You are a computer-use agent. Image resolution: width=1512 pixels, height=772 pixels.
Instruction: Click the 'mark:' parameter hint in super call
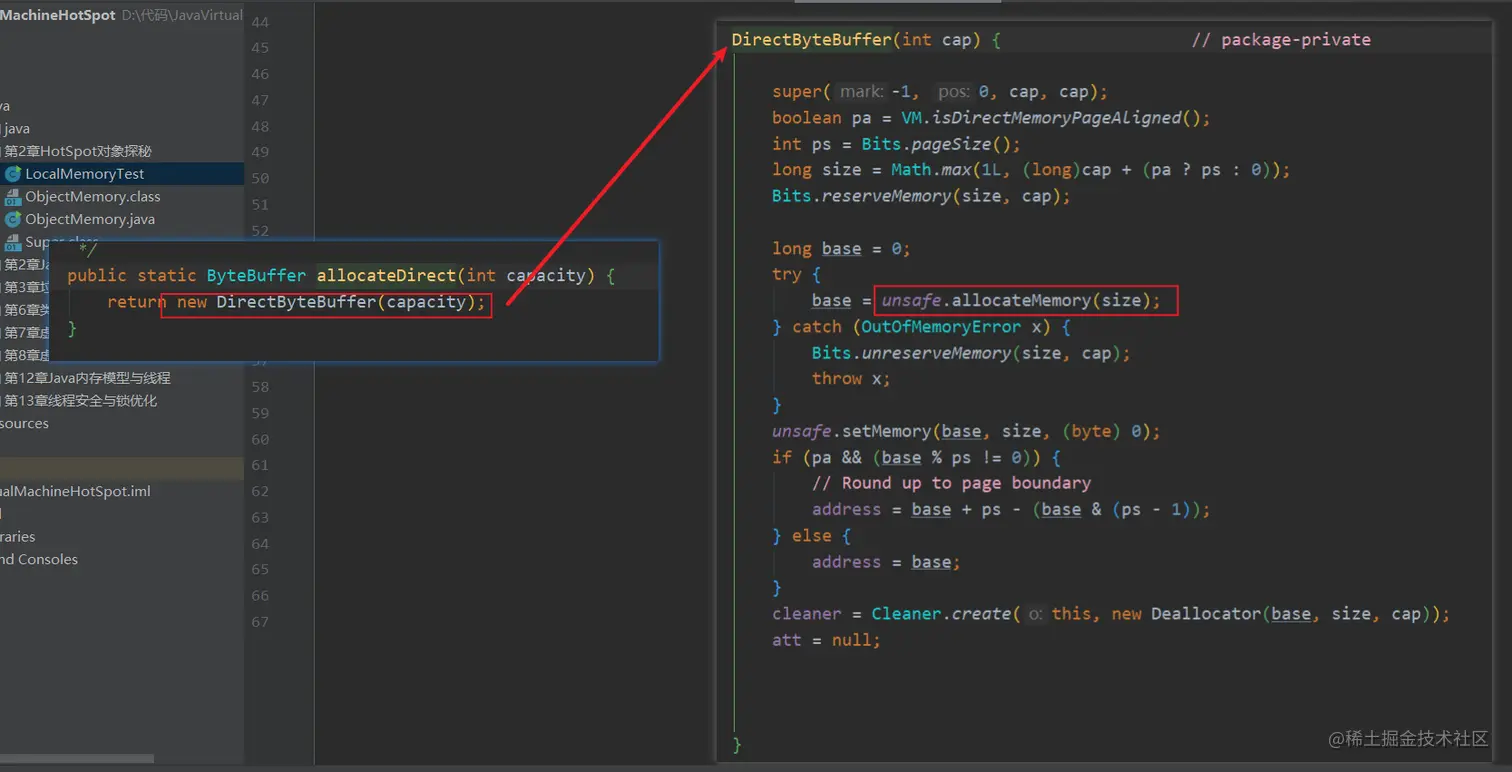(861, 92)
